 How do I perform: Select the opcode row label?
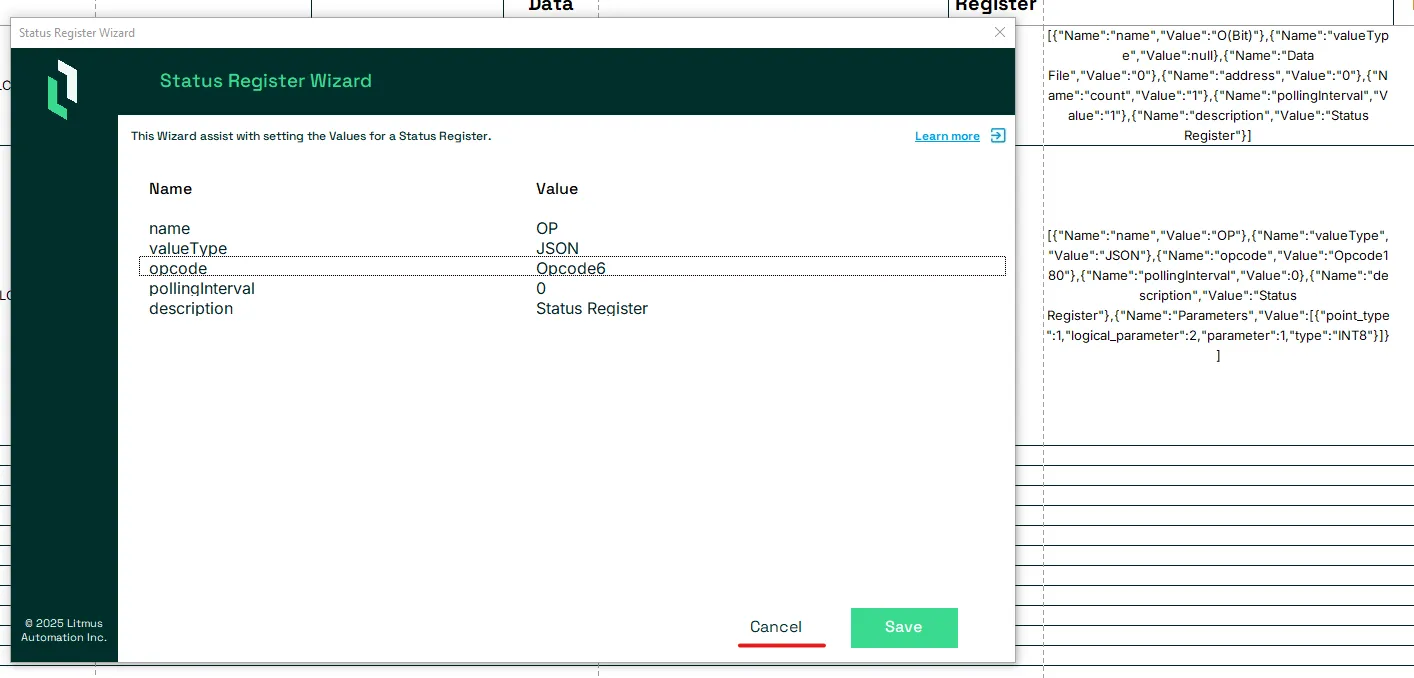[x=178, y=268]
